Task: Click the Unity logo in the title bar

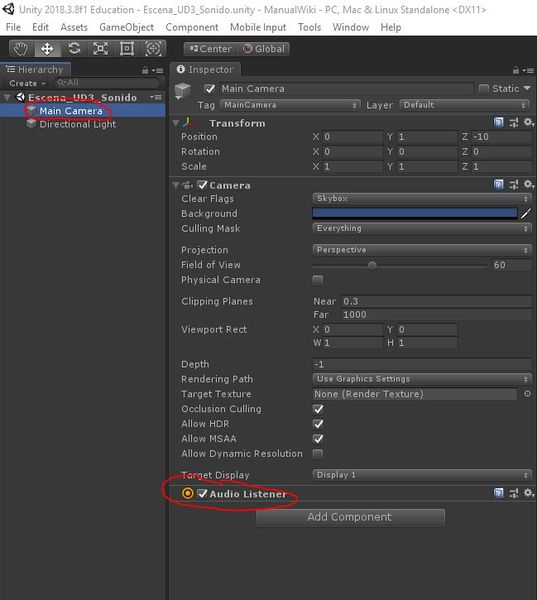Action: pos(9,9)
